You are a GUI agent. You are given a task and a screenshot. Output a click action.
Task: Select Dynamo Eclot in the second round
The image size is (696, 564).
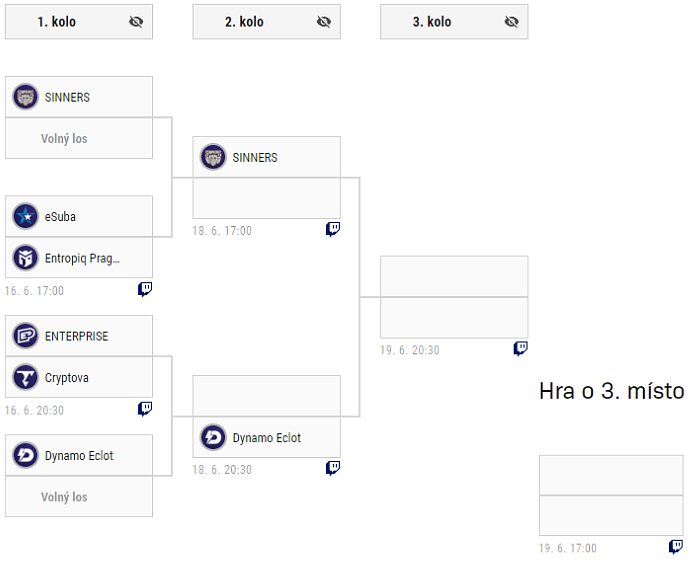[267, 438]
